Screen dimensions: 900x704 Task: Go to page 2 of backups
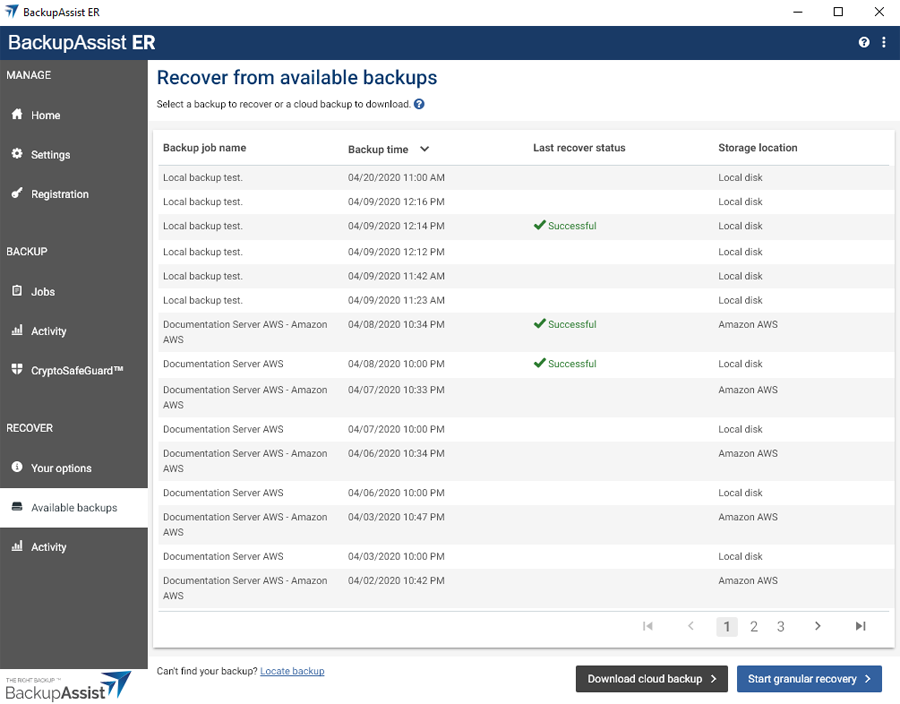(754, 627)
